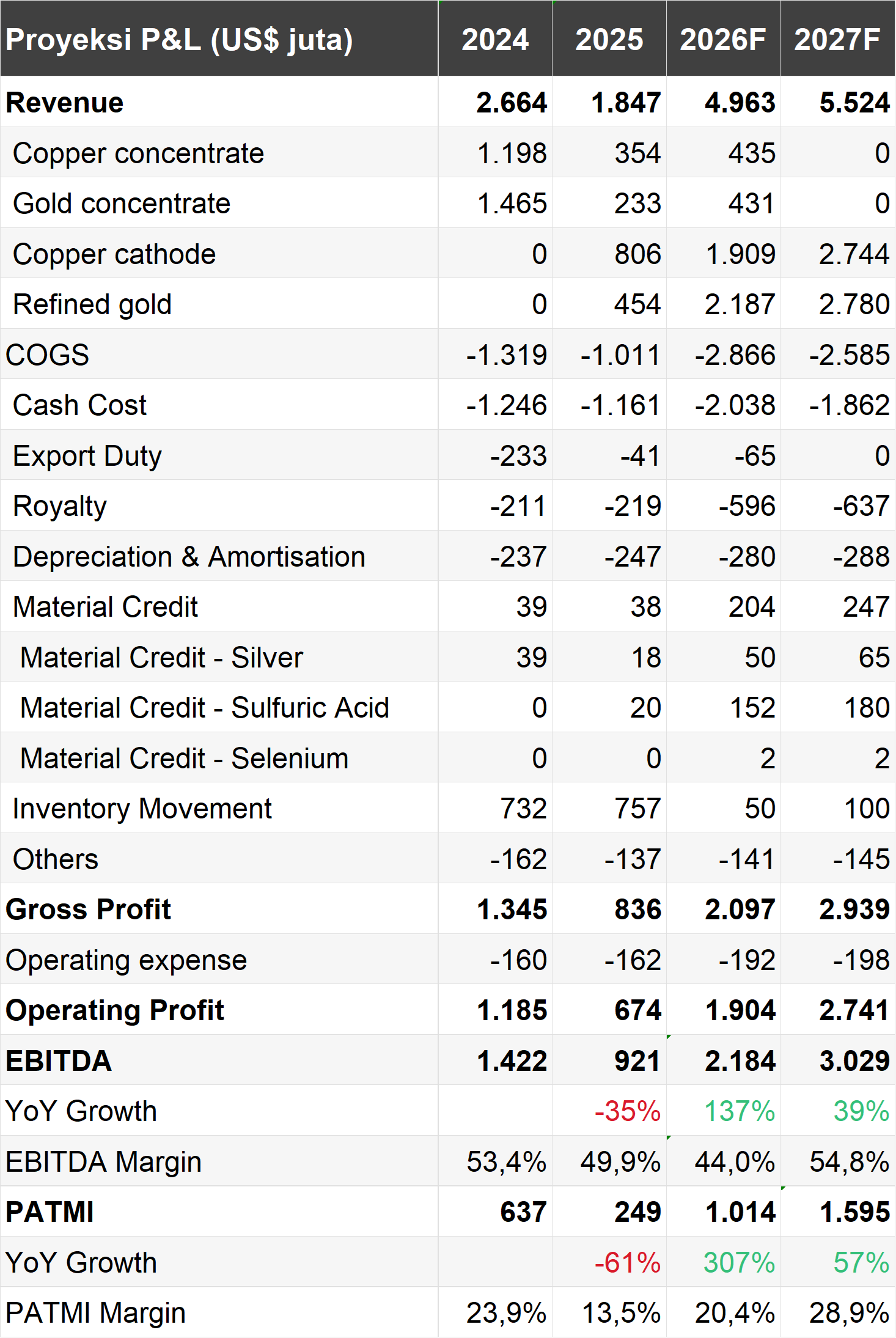Click Material Credit - Sulfuric Acid label
This screenshot has width=896, height=1338.
click(204, 708)
